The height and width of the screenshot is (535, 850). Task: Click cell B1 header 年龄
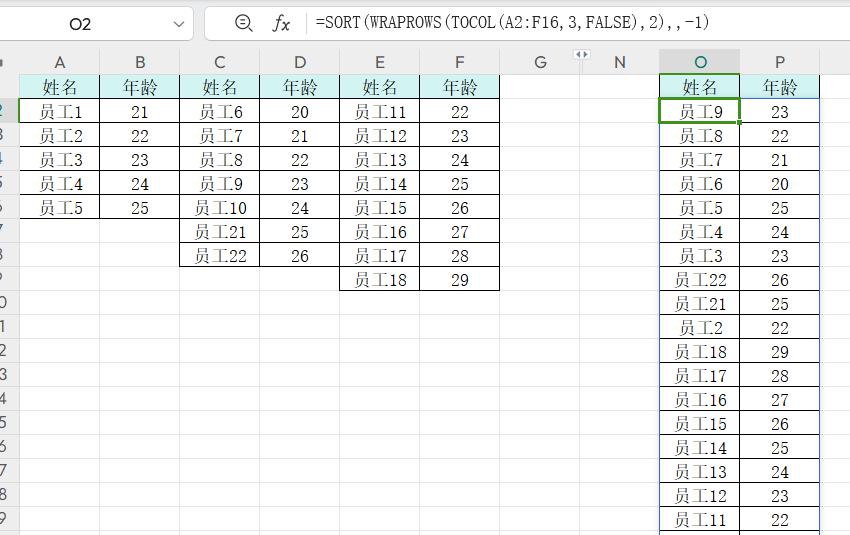(x=140, y=87)
